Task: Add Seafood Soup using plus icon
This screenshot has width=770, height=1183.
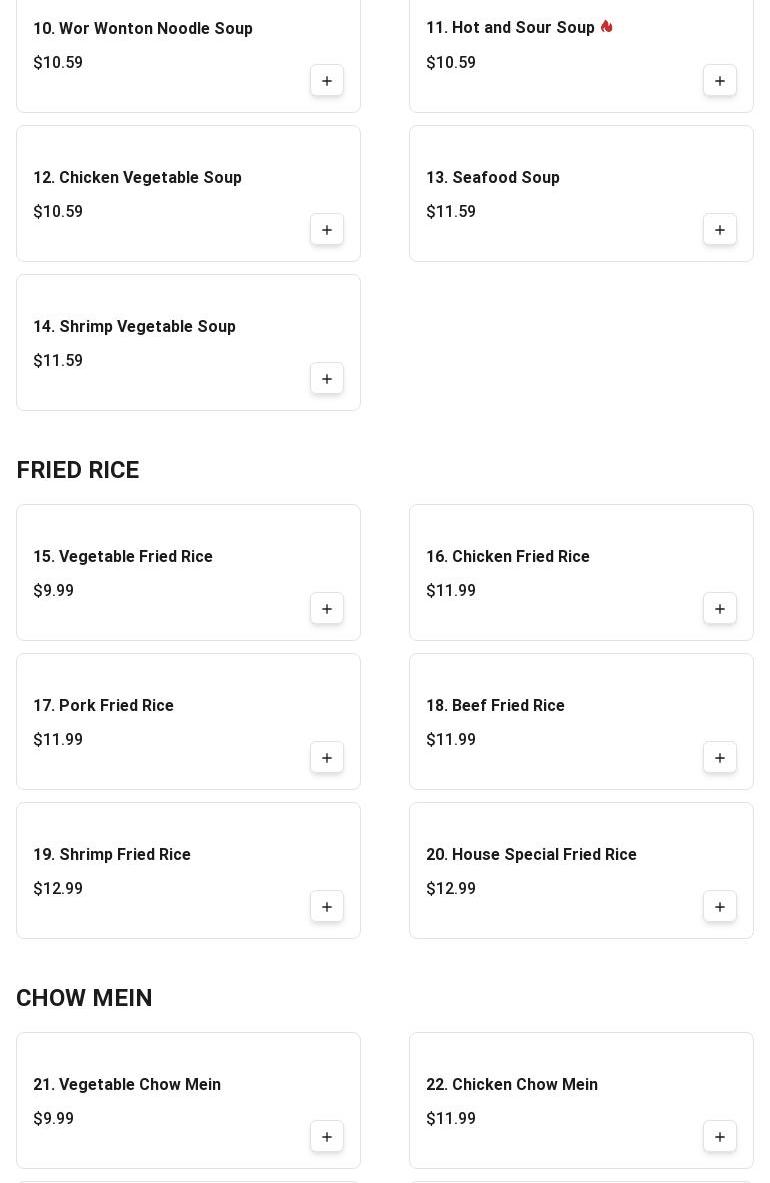Action: [720, 230]
